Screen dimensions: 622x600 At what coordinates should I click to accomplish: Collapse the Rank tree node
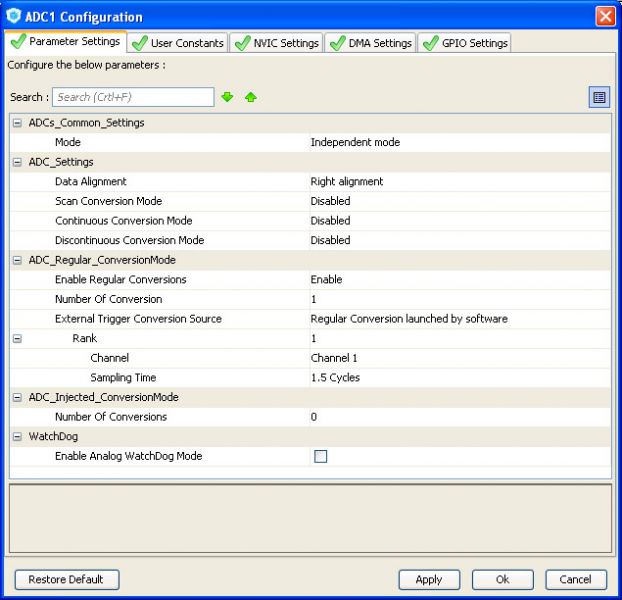coord(17,338)
